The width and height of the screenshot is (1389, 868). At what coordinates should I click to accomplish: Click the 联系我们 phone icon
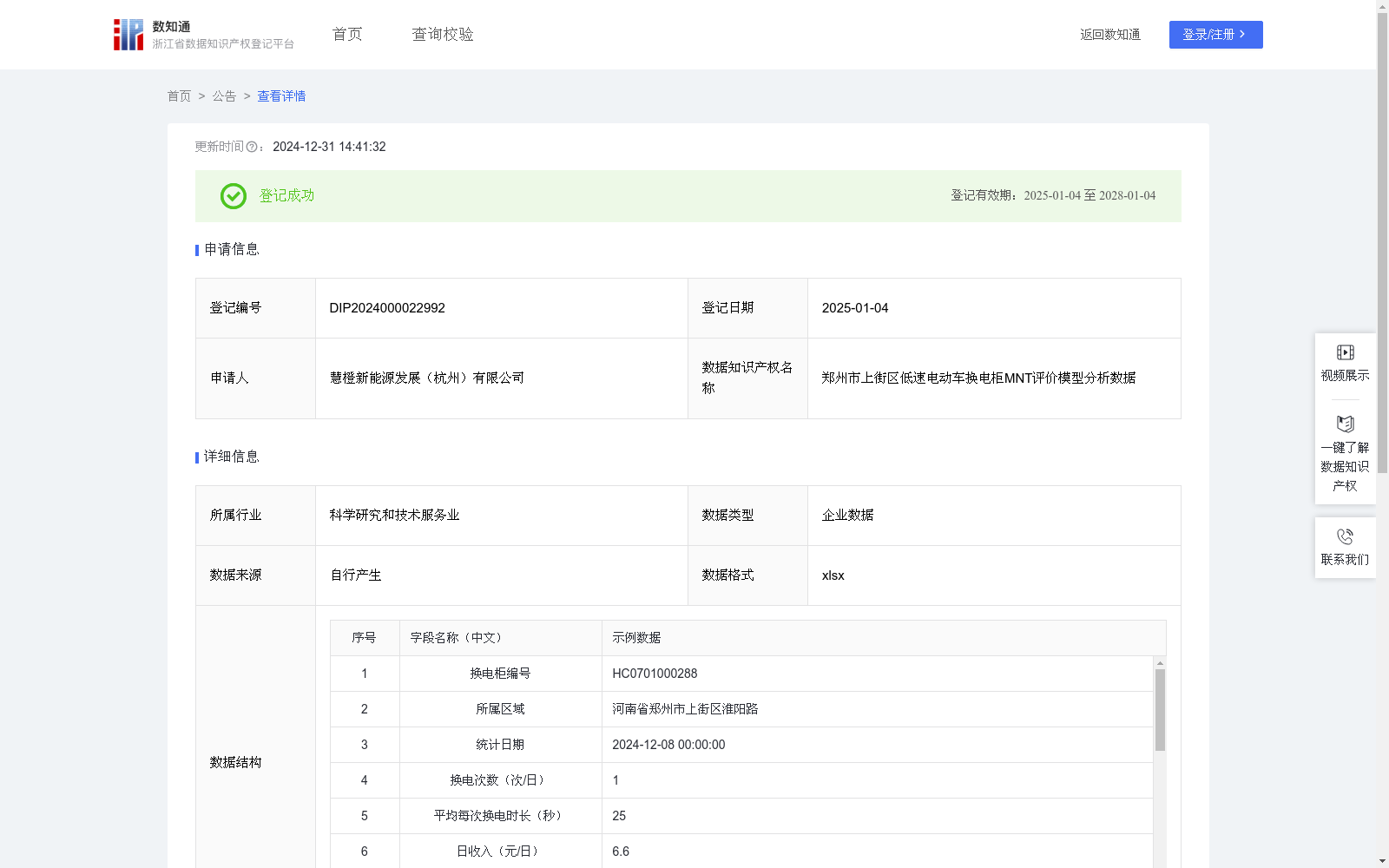[x=1346, y=536]
